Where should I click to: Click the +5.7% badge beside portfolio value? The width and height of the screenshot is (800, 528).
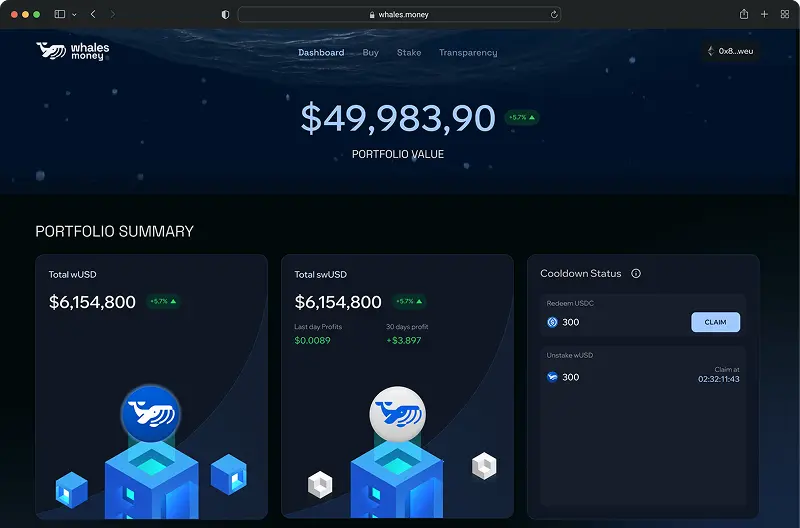tap(521, 117)
